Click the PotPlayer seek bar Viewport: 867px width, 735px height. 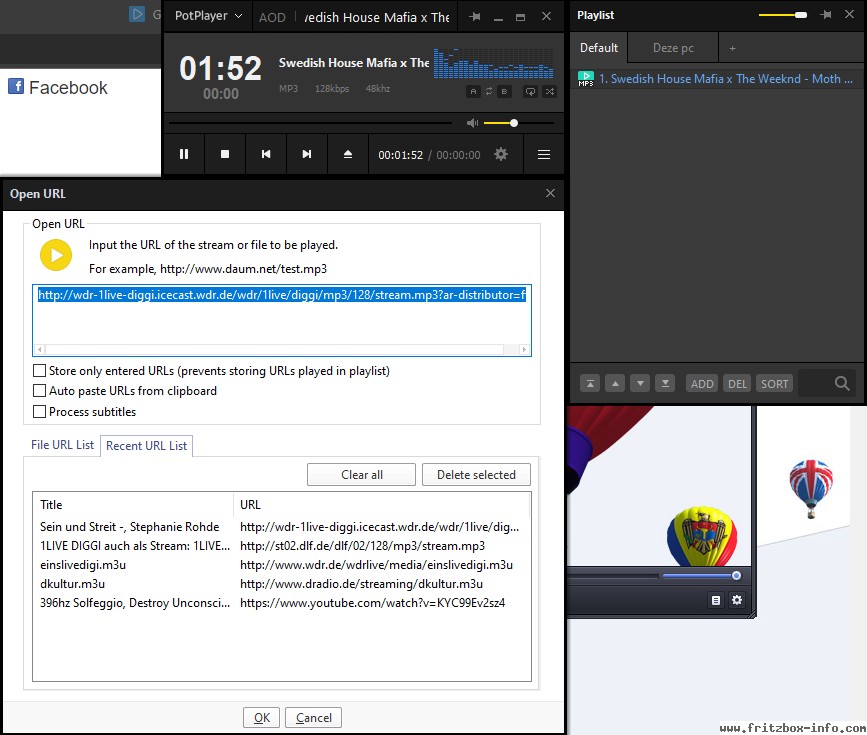coord(310,123)
